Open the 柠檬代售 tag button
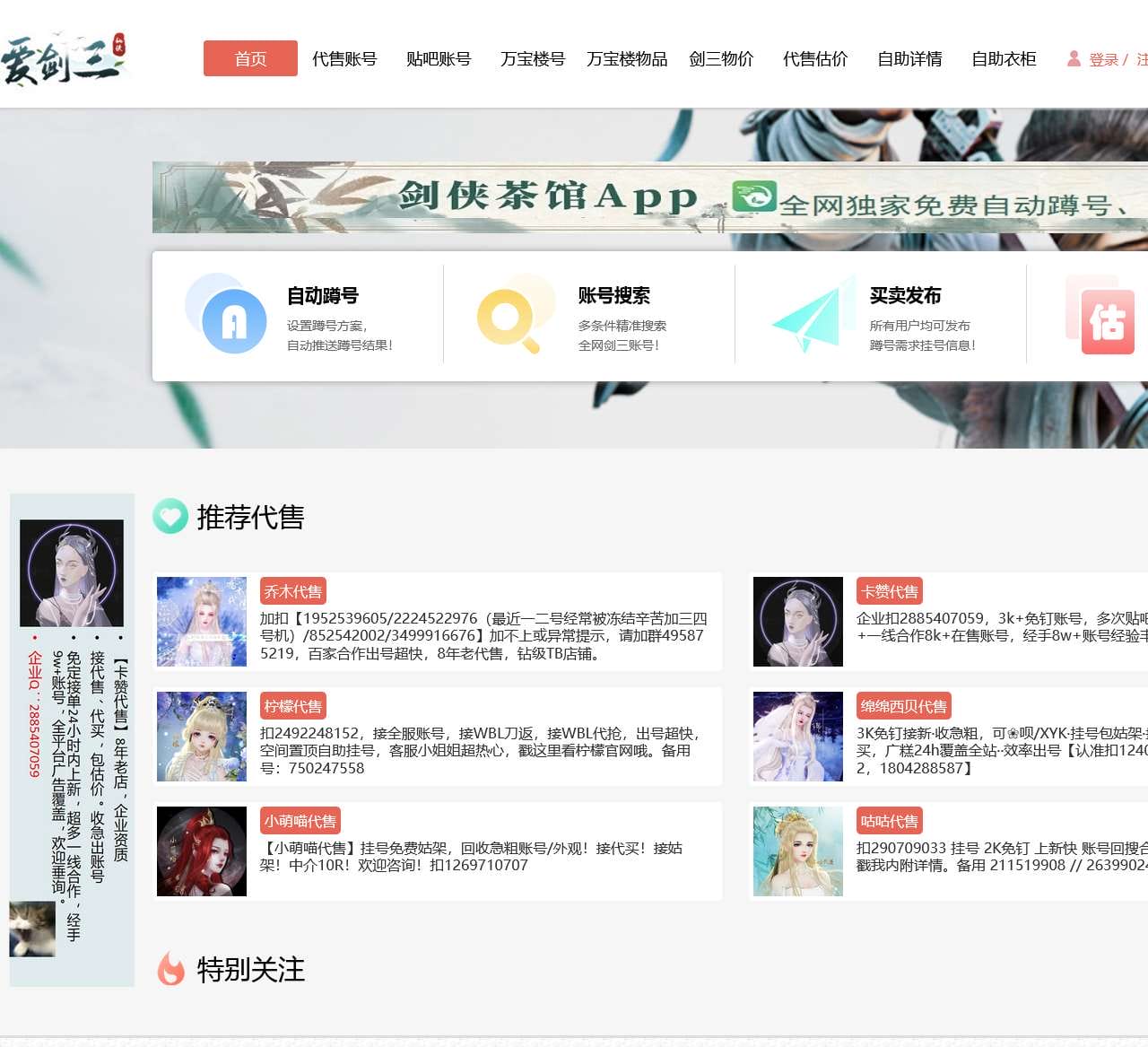1148x1047 pixels. coord(292,706)
